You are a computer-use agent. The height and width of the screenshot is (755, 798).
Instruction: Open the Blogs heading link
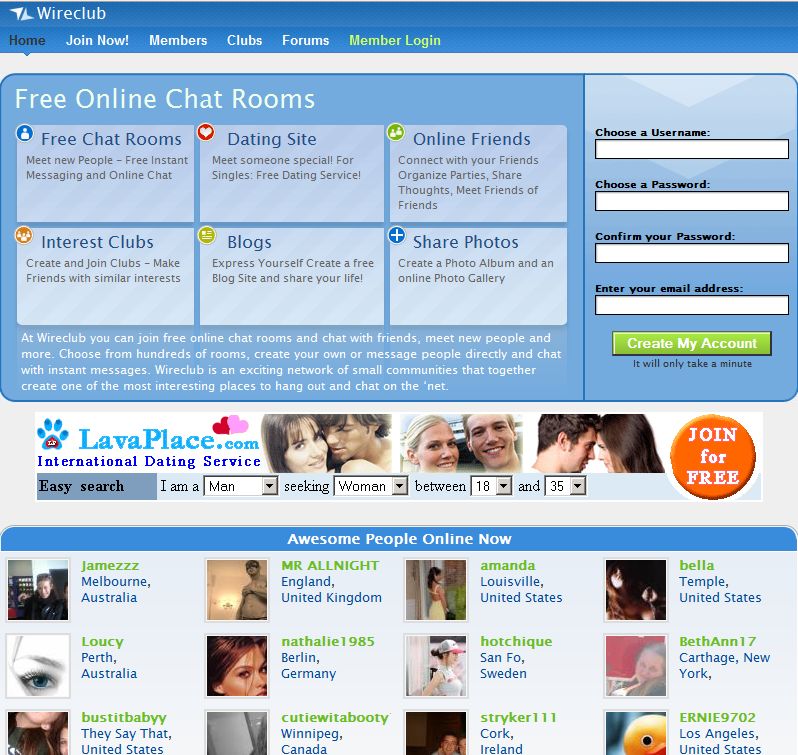(249, 242)
